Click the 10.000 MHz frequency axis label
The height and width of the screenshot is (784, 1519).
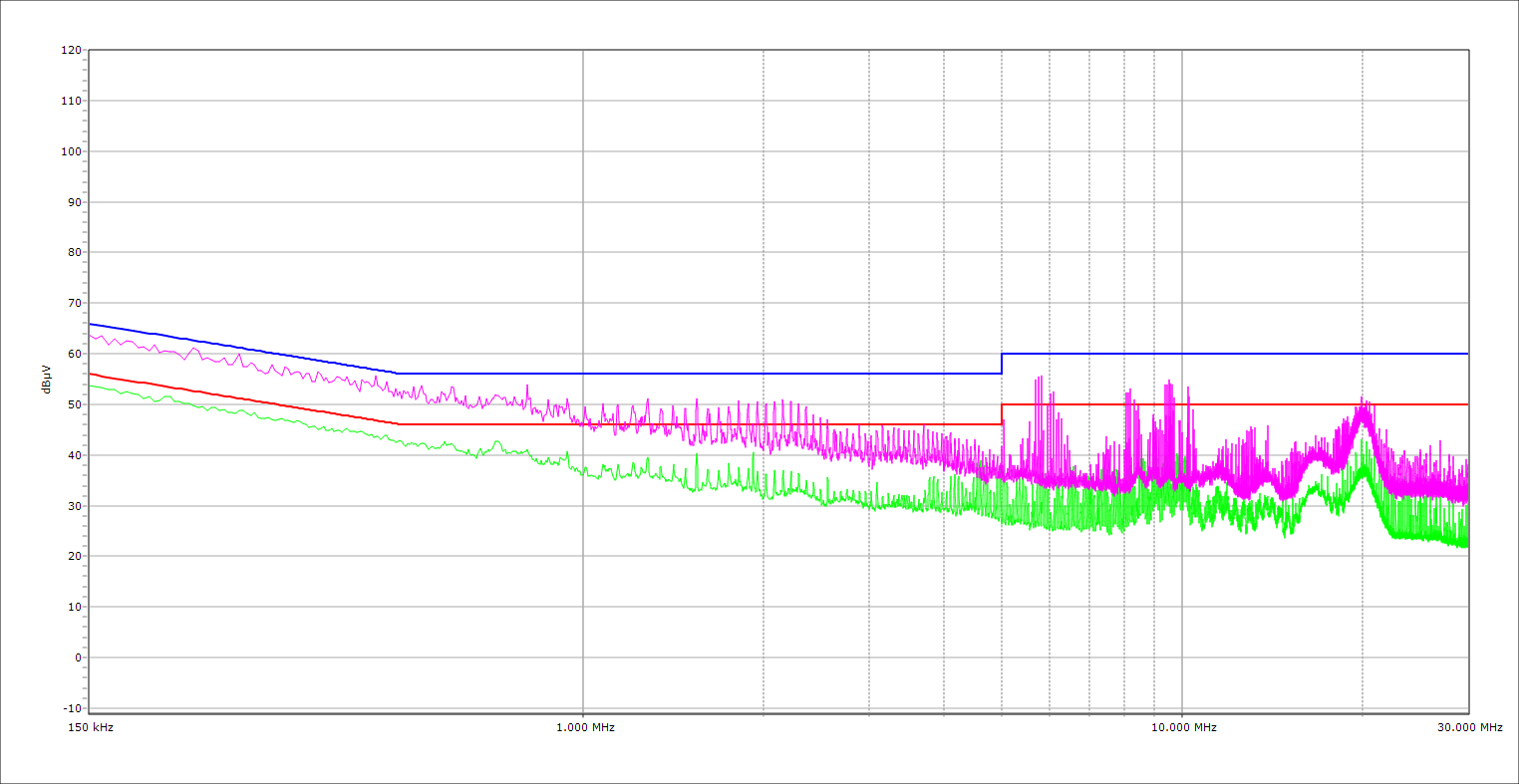pos(1183,727)
